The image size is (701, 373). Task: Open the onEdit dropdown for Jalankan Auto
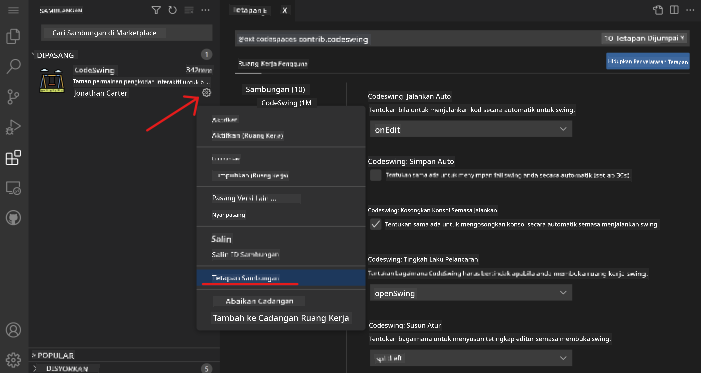[x=471, y=129]
